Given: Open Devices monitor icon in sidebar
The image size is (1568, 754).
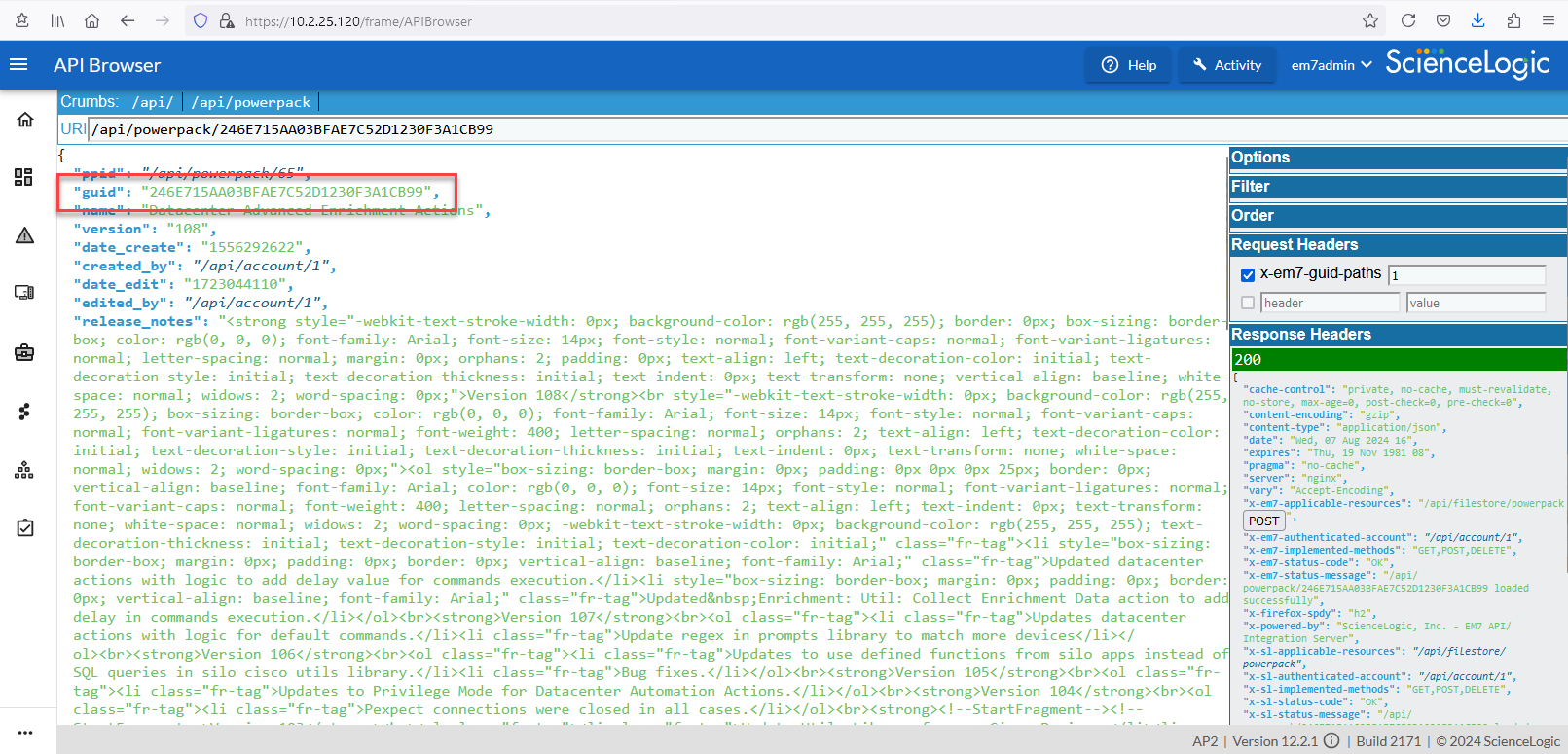Looking at the screenshot, I should [24, 293].
